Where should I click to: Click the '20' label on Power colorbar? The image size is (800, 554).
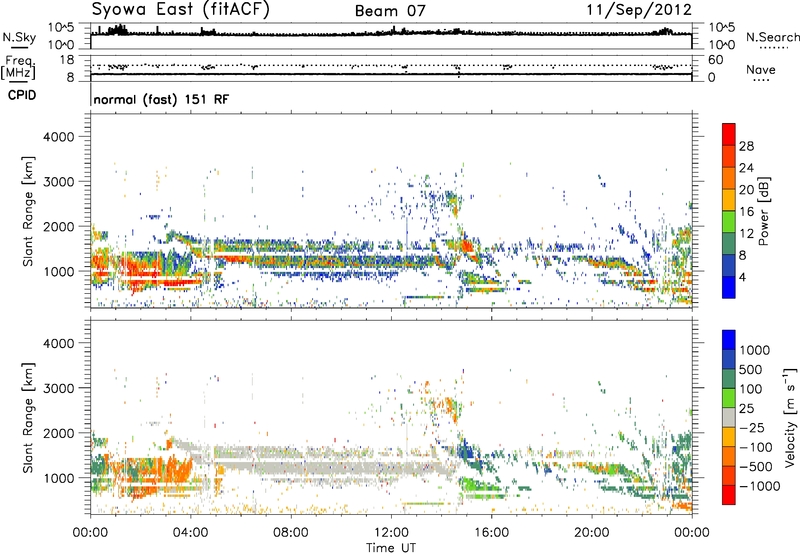(746, 190)
